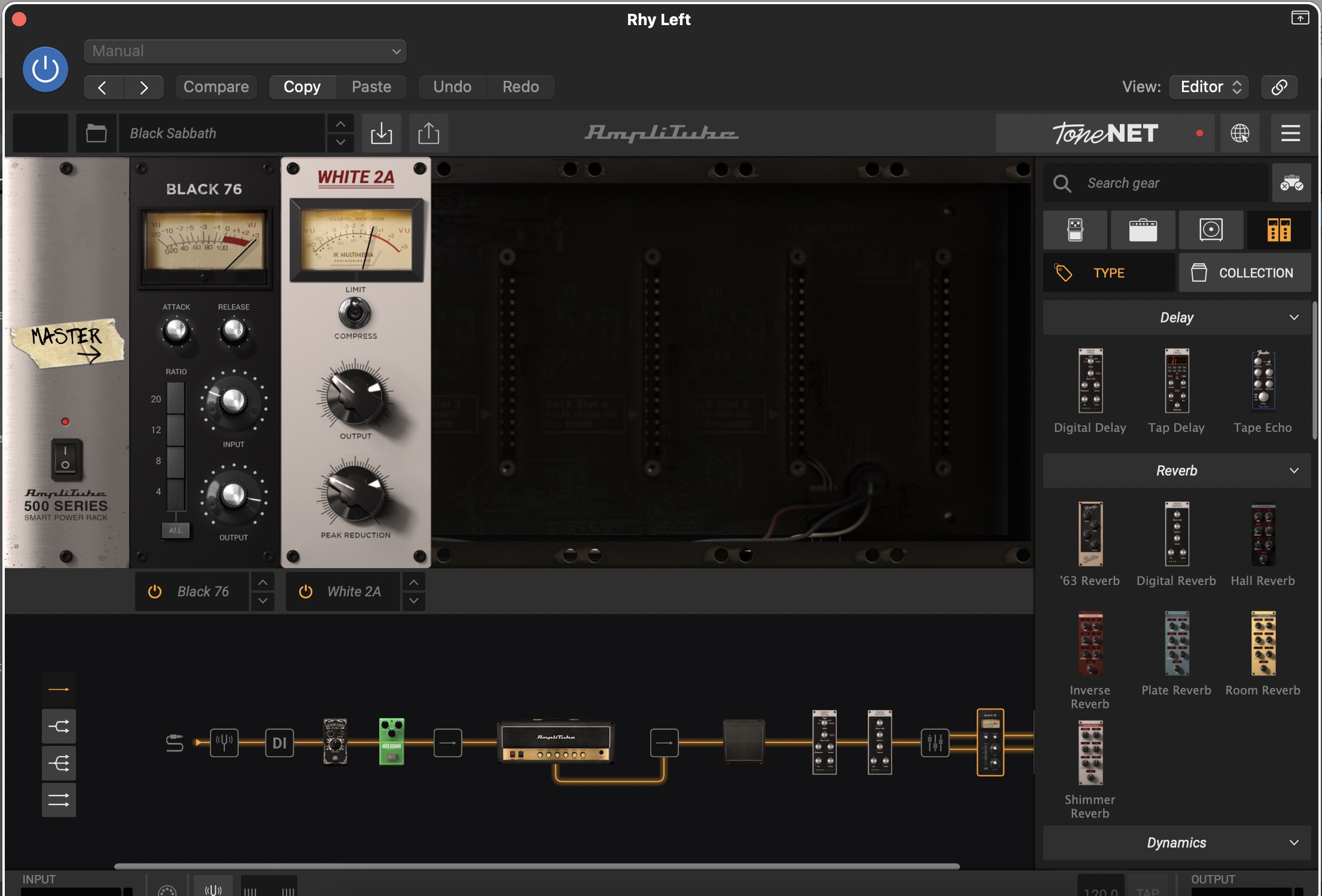
Task: Switch to the COLLECTION tab
Action: click(1245, 273)
